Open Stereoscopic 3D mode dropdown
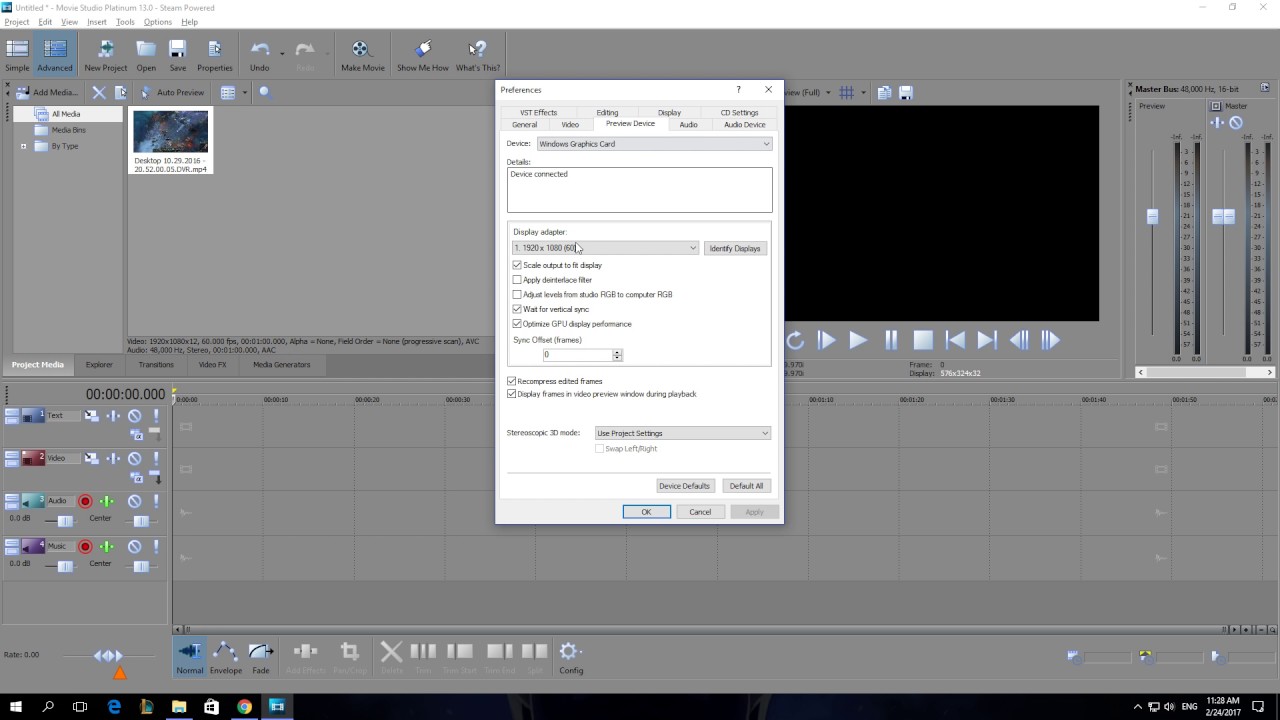Screen dimensions: 1280x720 pos(682,433)
